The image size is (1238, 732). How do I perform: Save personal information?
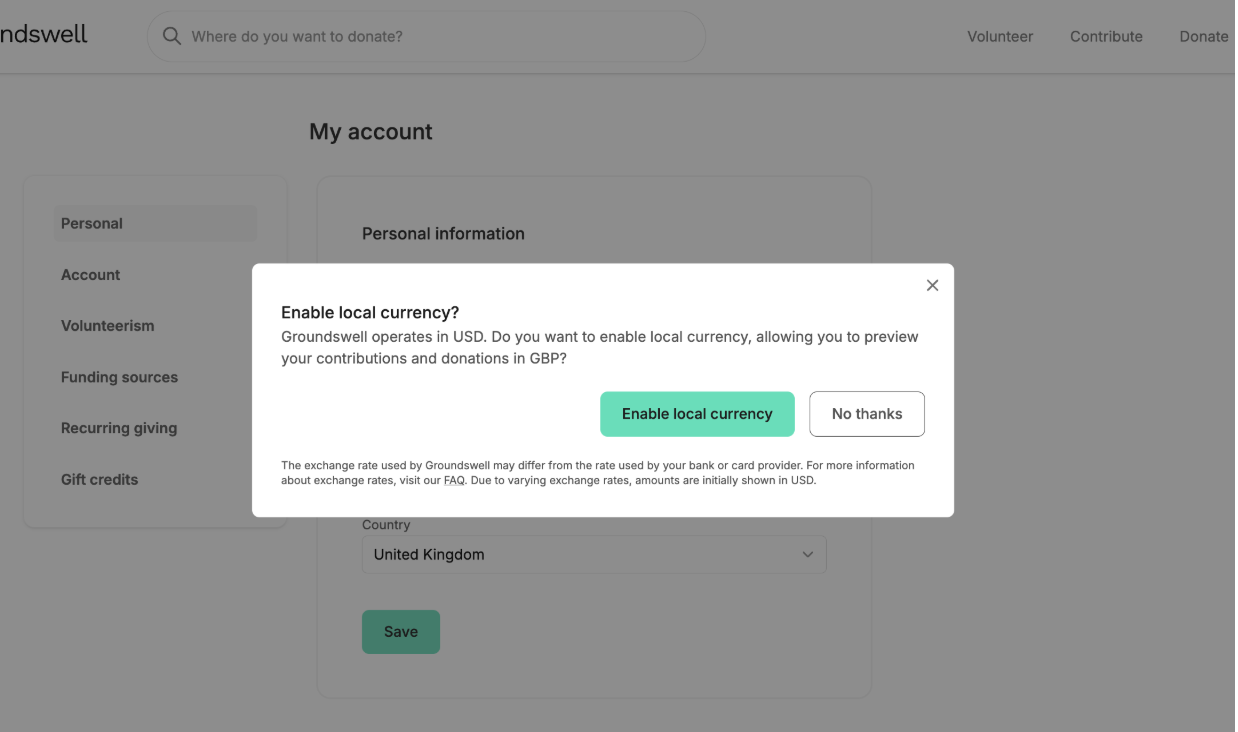tap(401, 632)
